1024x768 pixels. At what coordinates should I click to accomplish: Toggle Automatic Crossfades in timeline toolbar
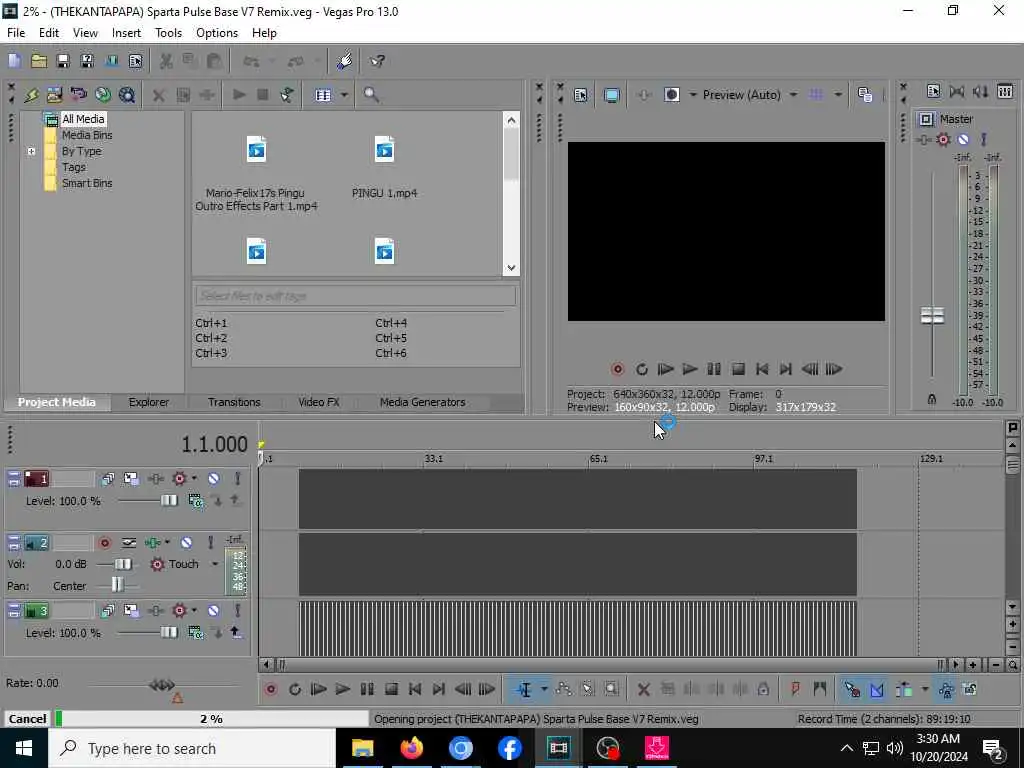tap(876, 689)
